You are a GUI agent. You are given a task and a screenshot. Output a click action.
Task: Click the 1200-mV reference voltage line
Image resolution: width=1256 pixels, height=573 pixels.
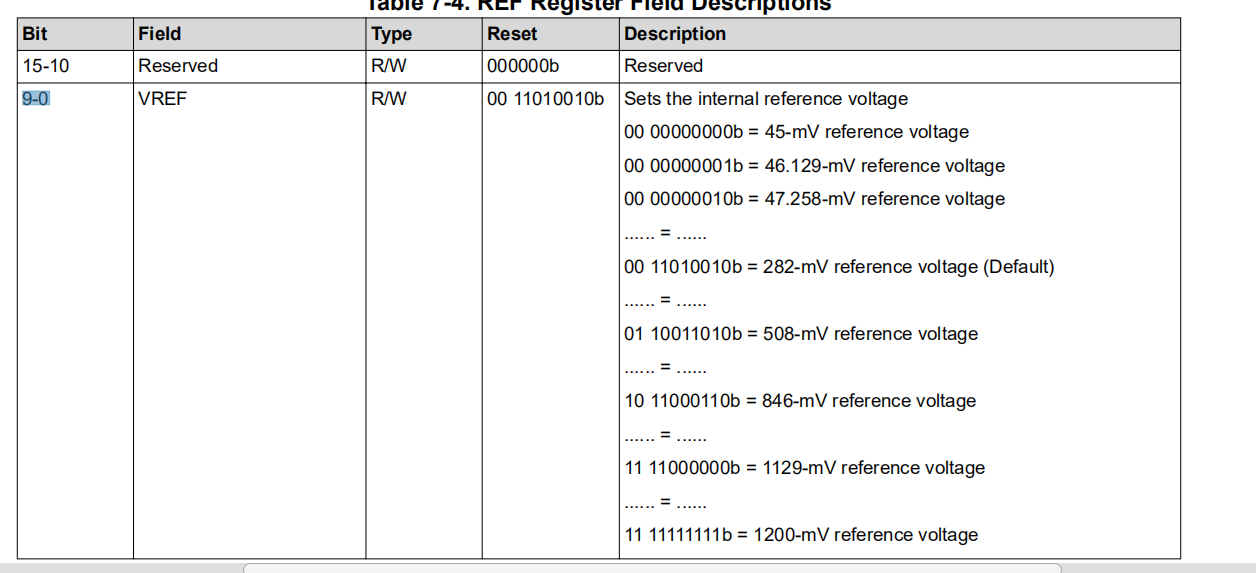[801, 535]
